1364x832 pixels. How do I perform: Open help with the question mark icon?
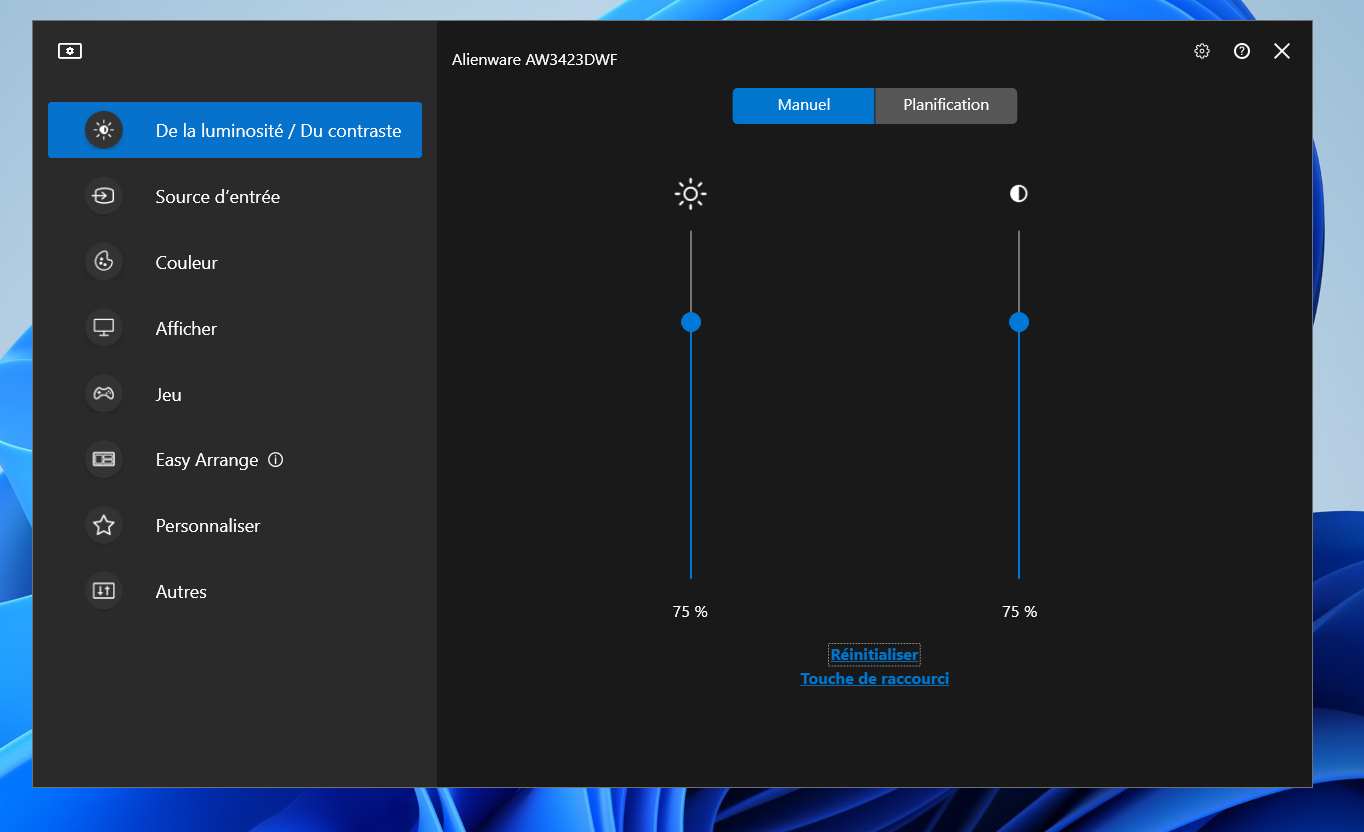coord(1242,51)
